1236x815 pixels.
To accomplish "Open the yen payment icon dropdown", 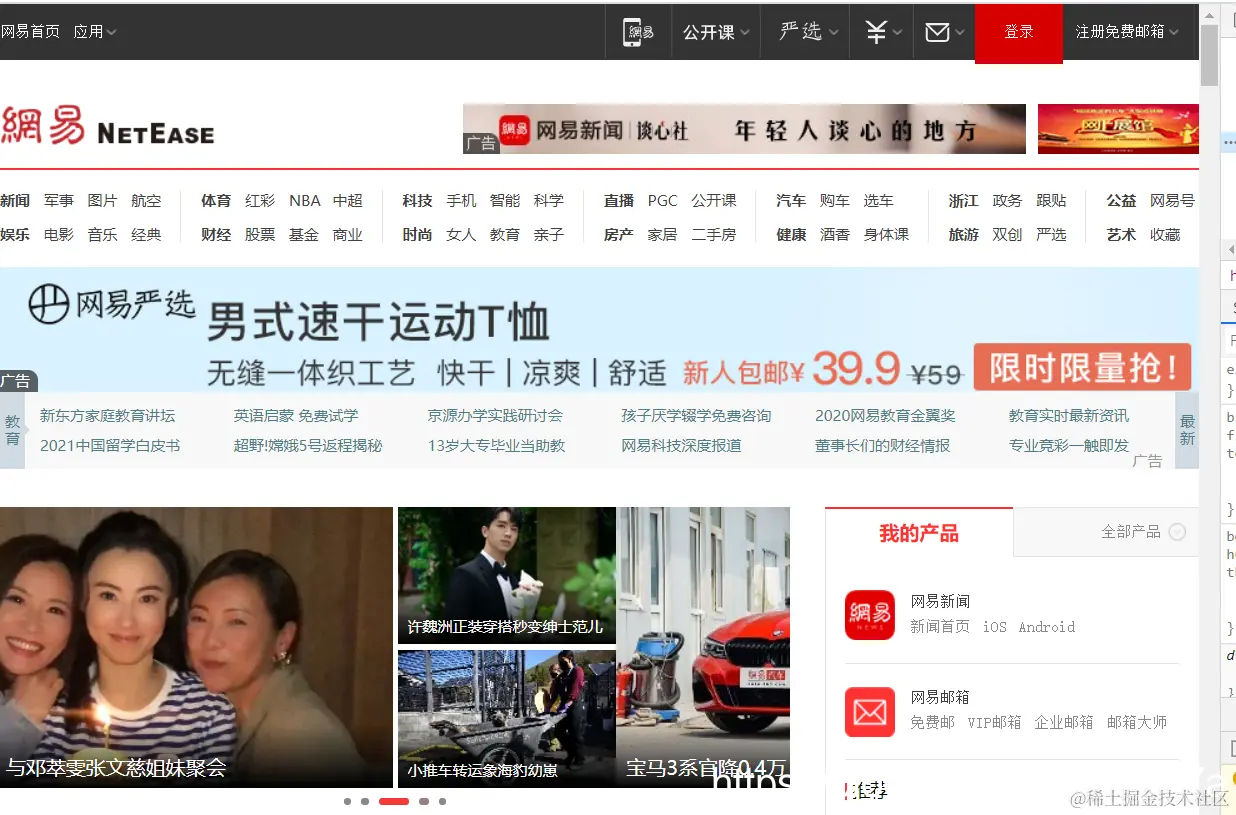I will [x=883, y=32].
